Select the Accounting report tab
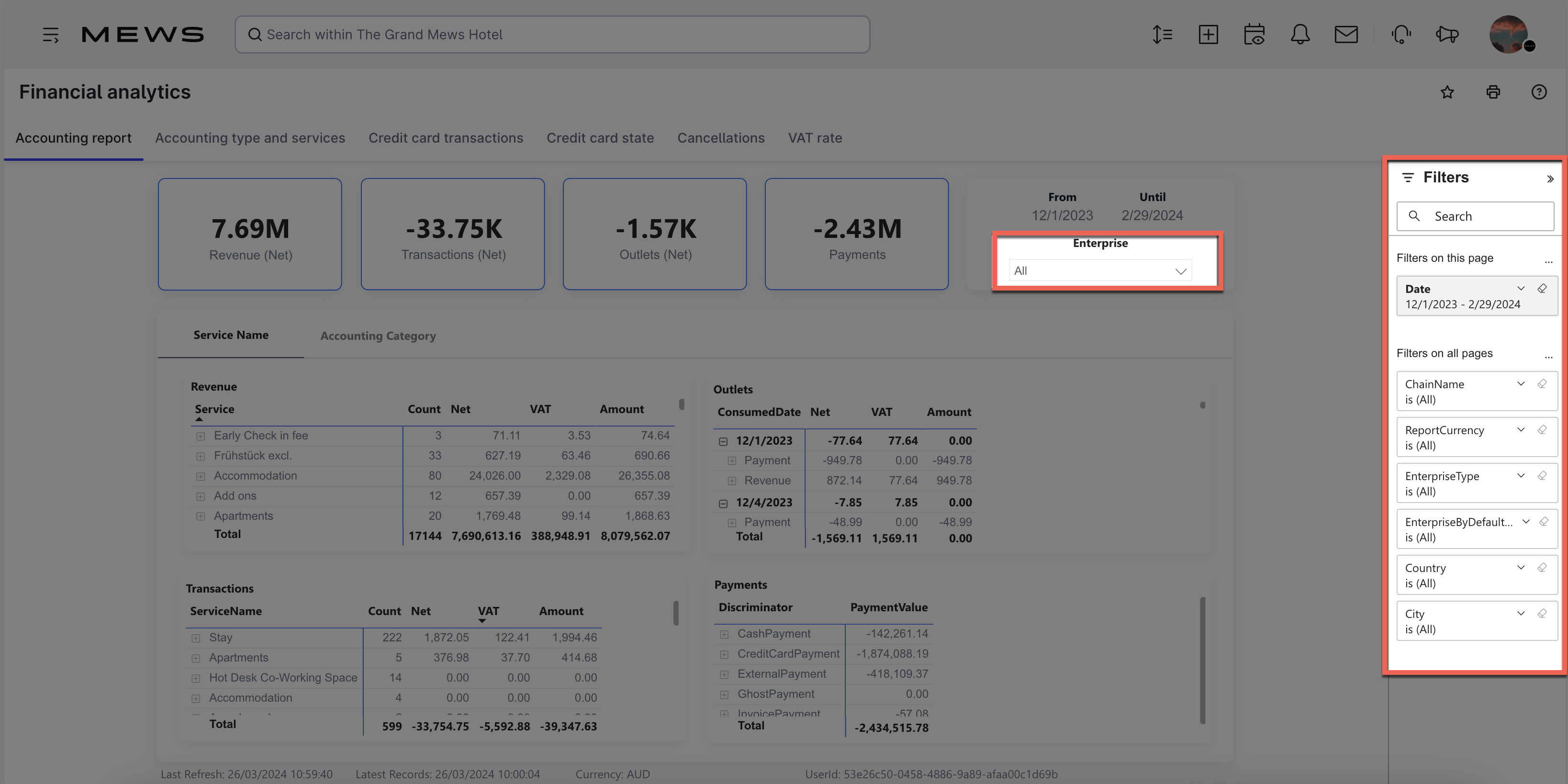 point(74,138)
